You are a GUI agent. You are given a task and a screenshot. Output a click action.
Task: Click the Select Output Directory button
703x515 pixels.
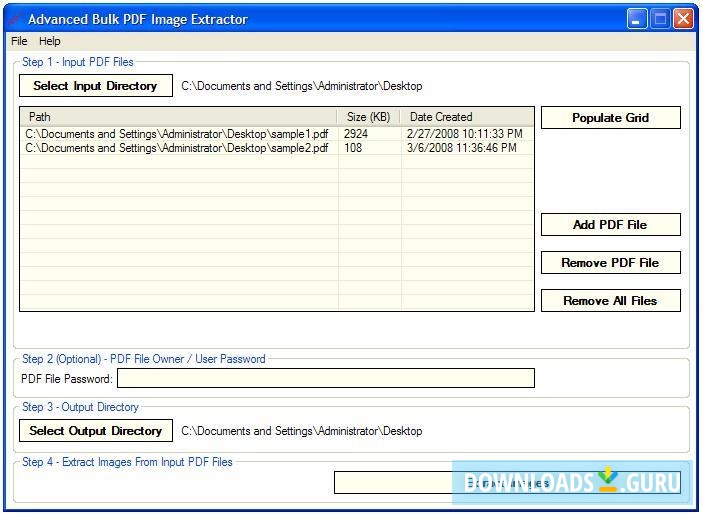point(95,431)
